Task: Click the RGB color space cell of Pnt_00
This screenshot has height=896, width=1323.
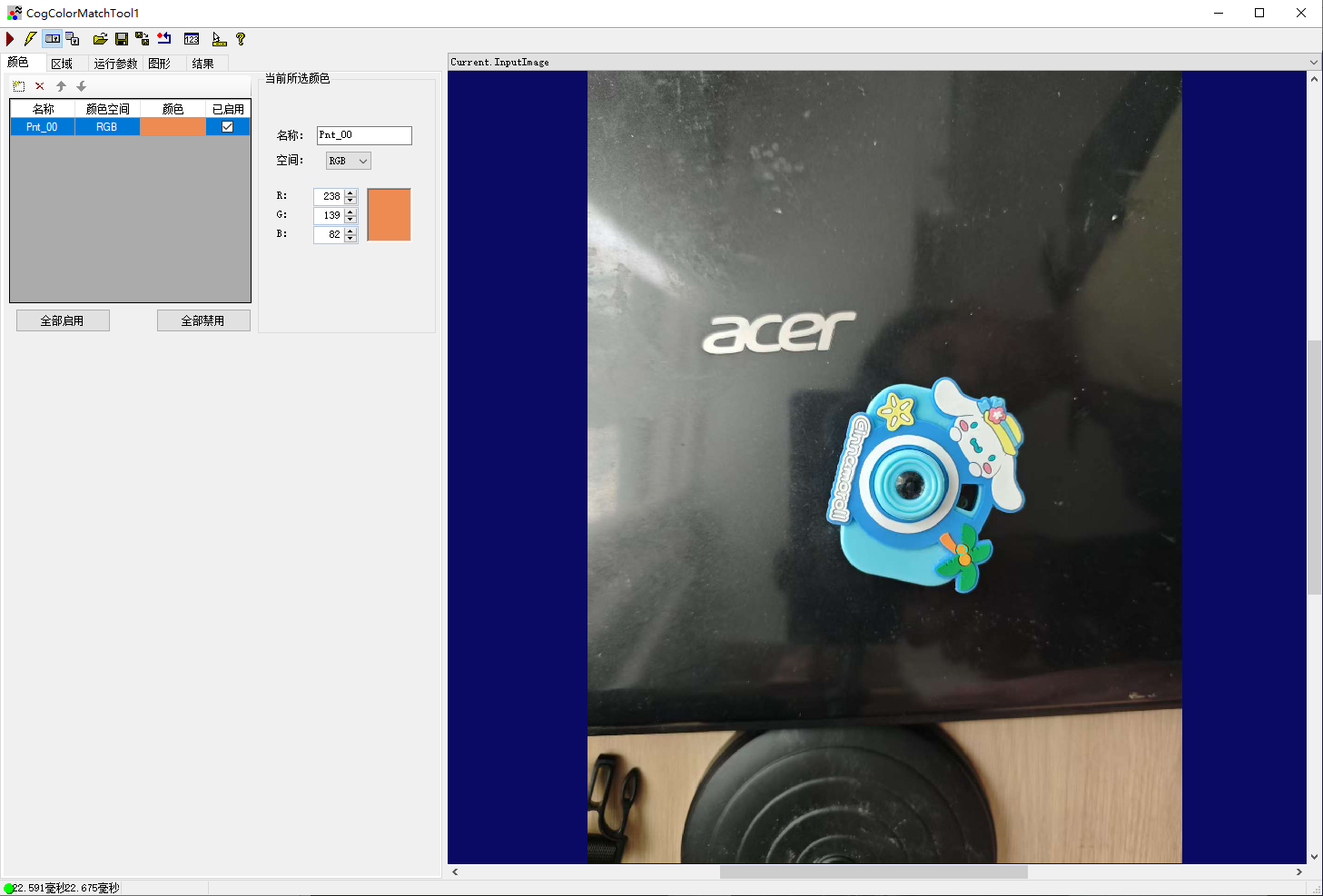Action: (107, 127)
